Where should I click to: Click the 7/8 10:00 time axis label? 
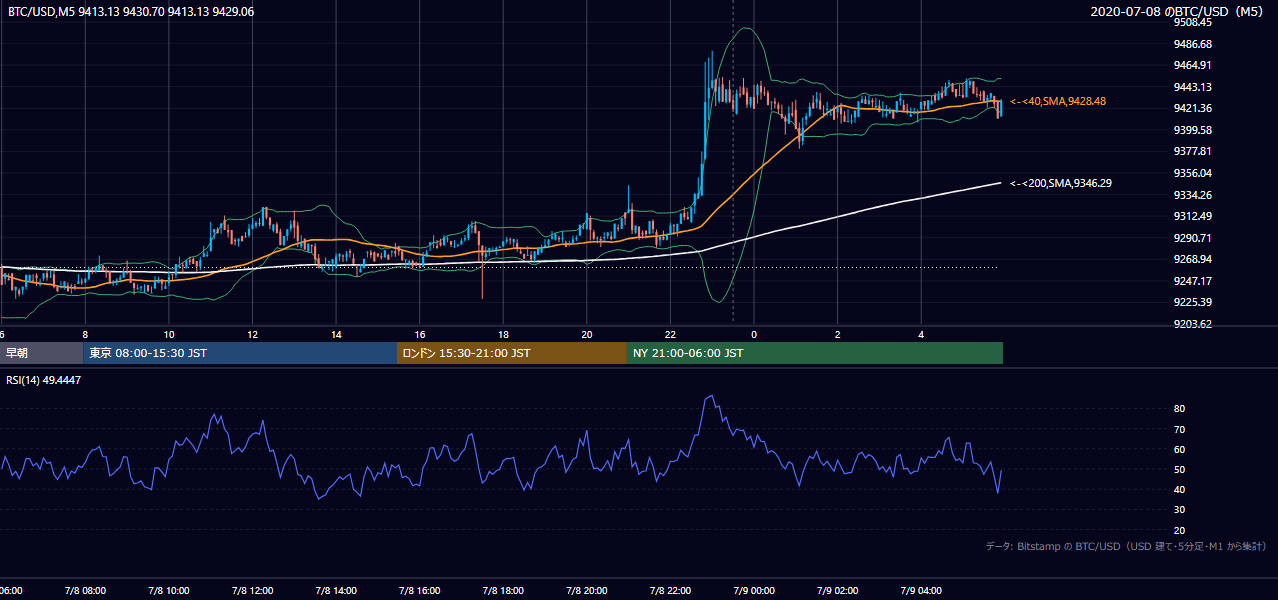tap(168, 591)
